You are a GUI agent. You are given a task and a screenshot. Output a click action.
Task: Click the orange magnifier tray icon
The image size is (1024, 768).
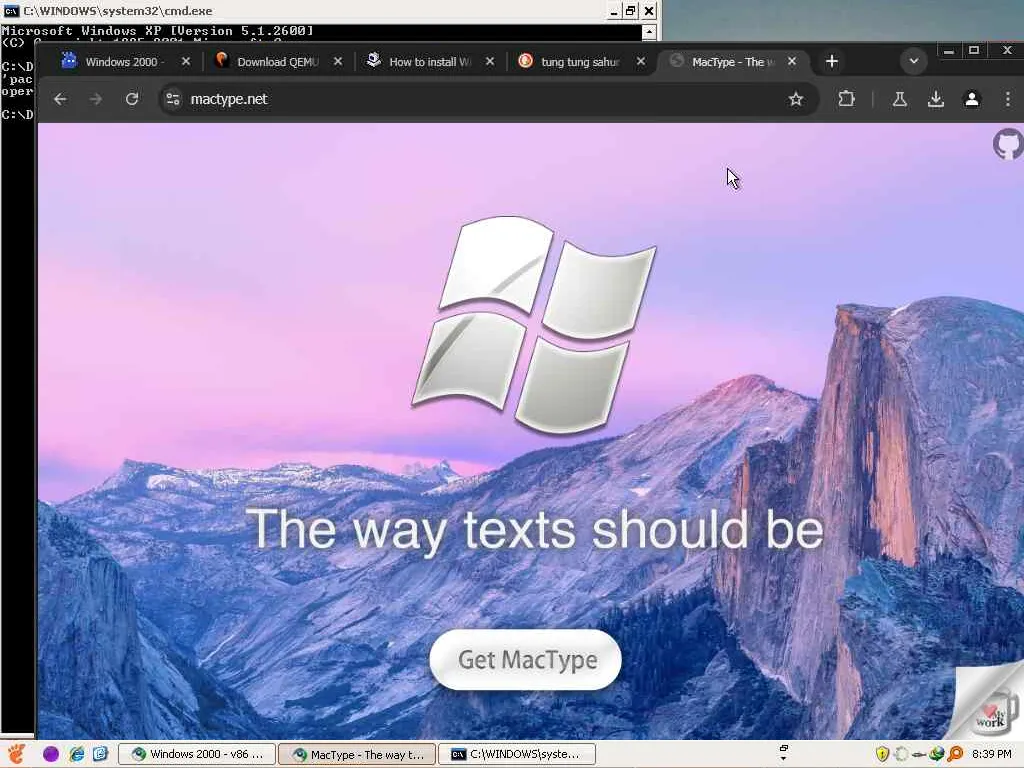click(955, 754)
